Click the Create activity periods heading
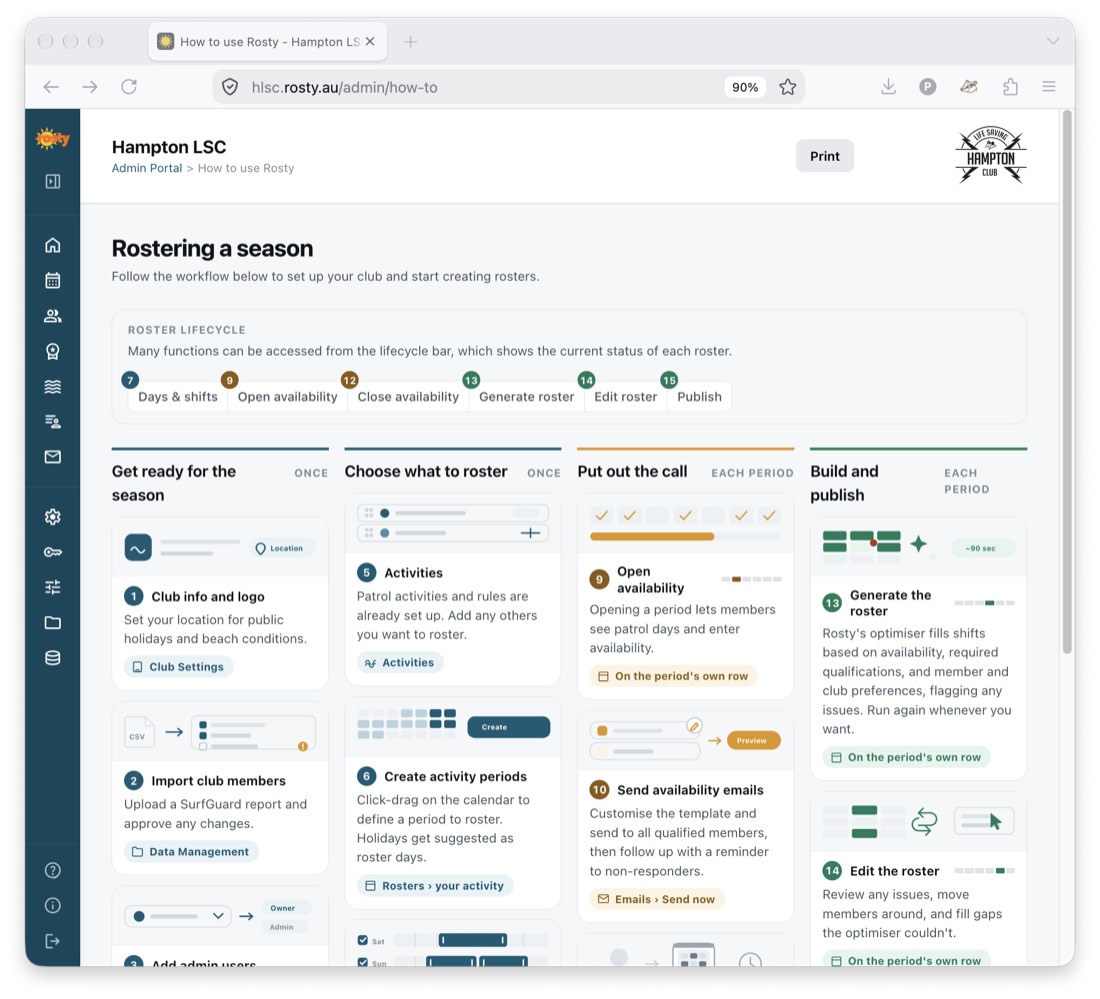Image resolution: width=1100 pixels, height=999 pixels. click(x=455, y=777)
